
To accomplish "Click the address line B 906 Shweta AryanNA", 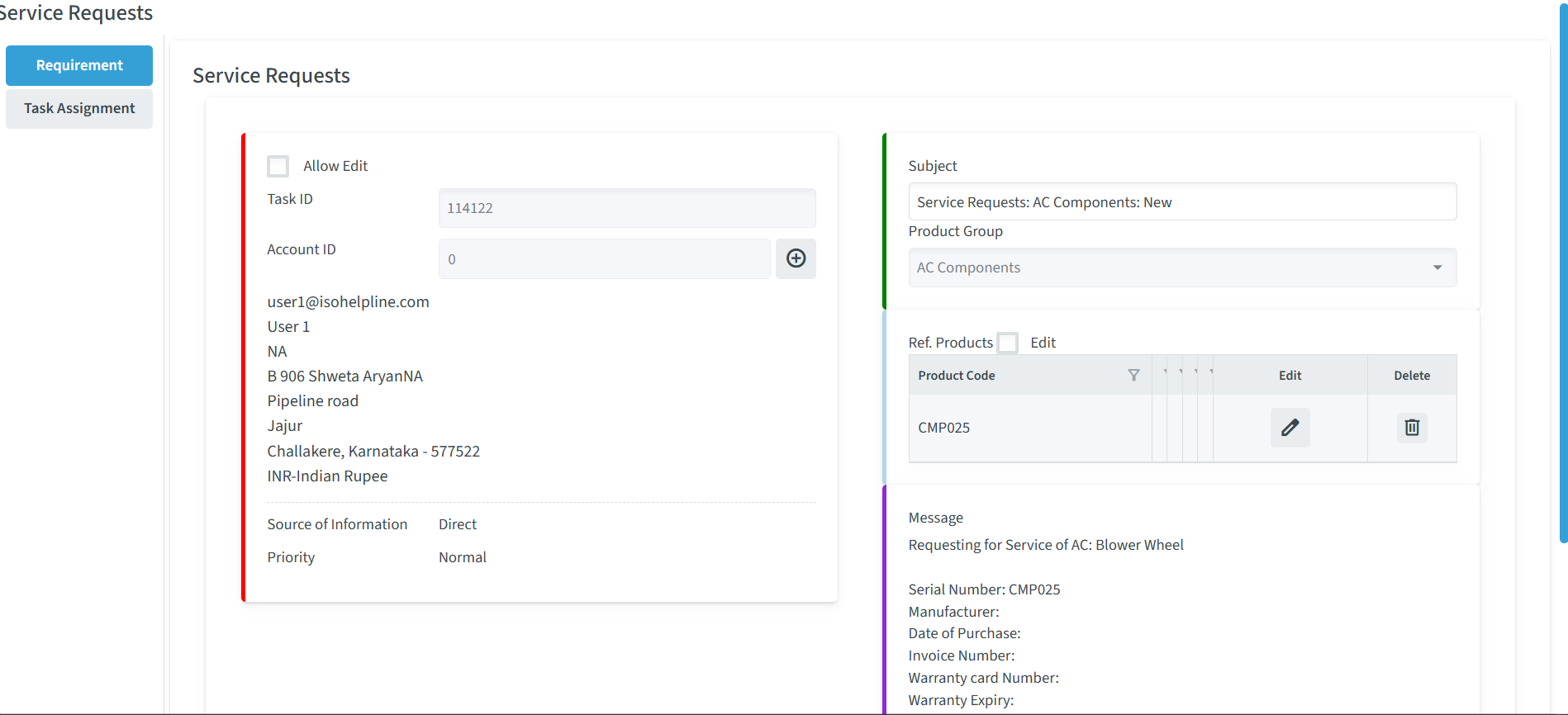I will point(344,376).
